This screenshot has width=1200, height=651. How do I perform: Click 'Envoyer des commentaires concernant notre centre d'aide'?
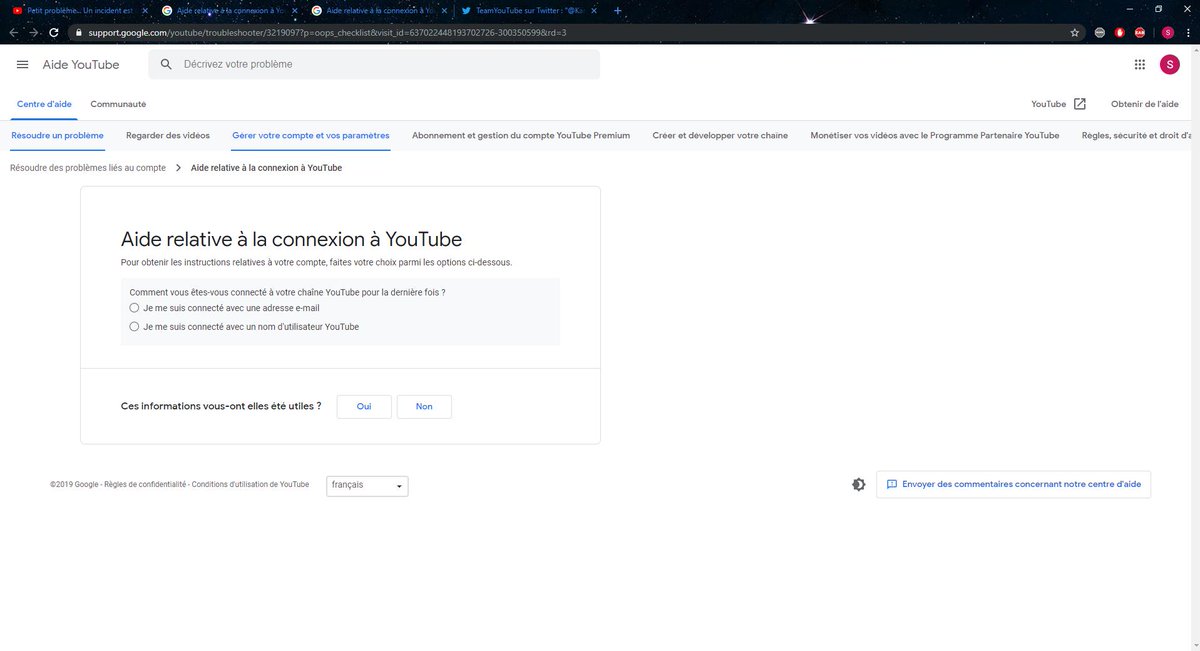pyautogui.click(x=1013, y=484)
